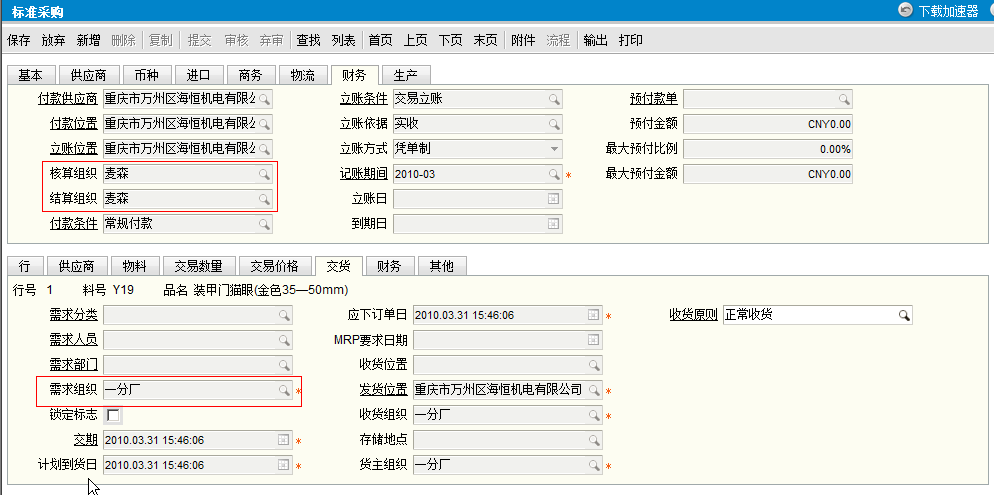994x495 pixels.
Task: Click the 下载加速器 round icon
Action: [x=905, y=10]
